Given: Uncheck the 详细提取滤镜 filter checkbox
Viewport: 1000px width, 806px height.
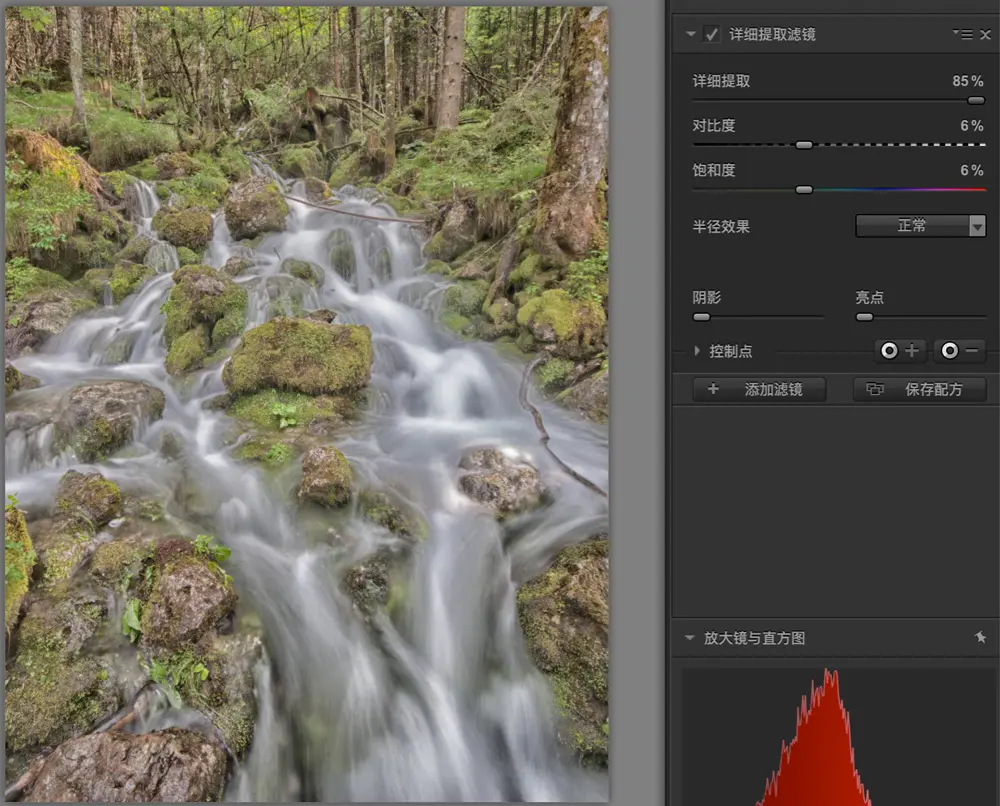Looking at the screenshot, I should [x=711, y=34].
